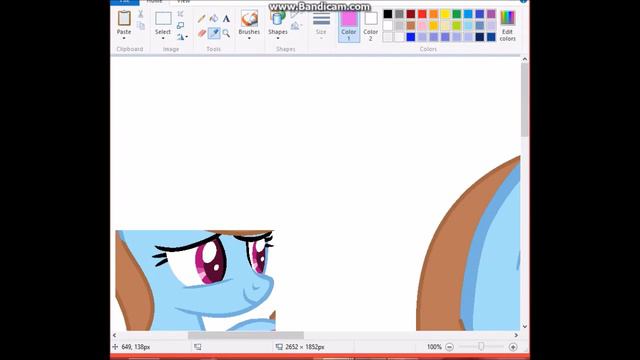Click the Resize icon in Image group
Viewport: 640px width, 360px height.
[x=180, y=26]
